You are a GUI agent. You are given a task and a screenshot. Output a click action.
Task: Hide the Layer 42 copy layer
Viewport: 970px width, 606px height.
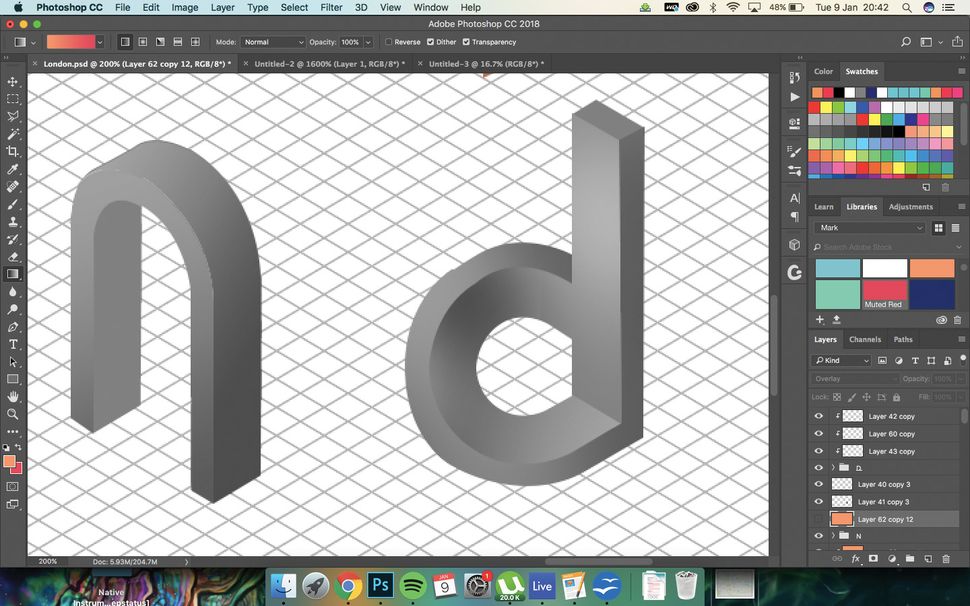(x=819, y=416)
